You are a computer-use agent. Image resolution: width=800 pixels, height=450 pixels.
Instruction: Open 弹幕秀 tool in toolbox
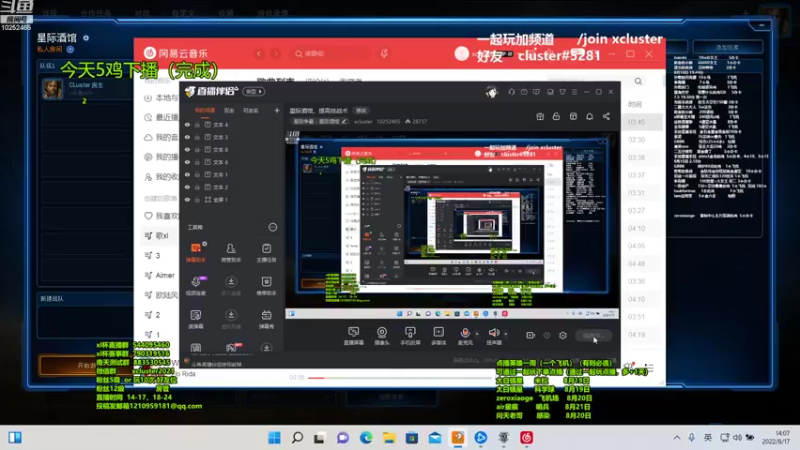coord(266,319)
